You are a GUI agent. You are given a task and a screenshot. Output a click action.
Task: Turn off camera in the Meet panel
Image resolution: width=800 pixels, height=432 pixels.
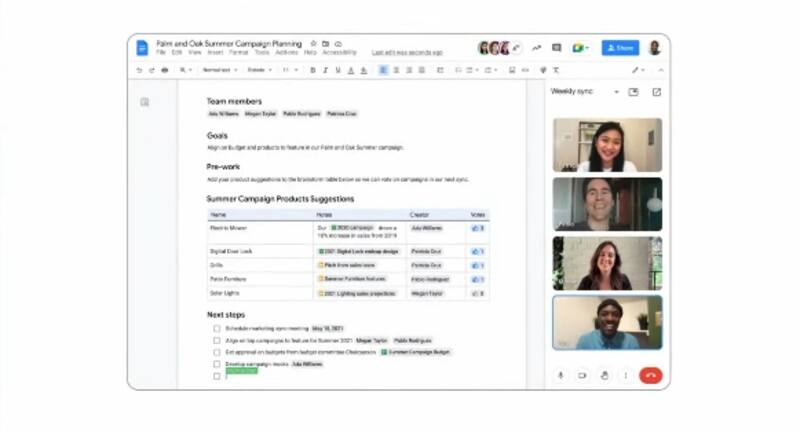tap(582, 375)
